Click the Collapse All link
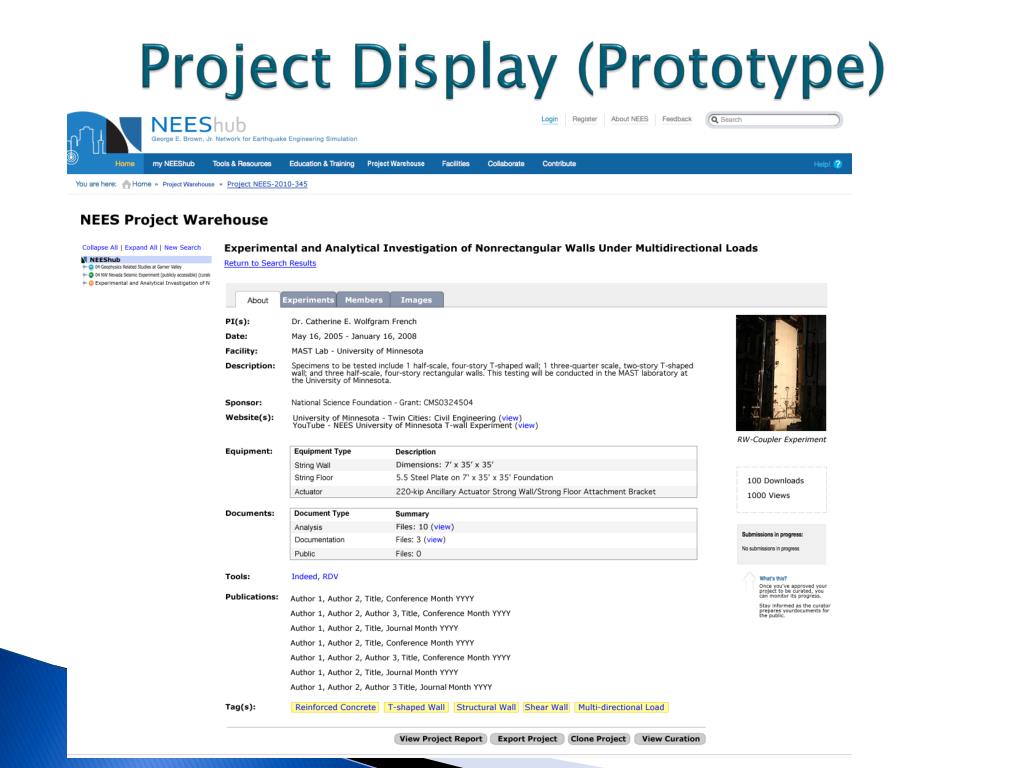The width and height of the screenshot is (1024, 768). pyautogui.click(x=100, y=247)
